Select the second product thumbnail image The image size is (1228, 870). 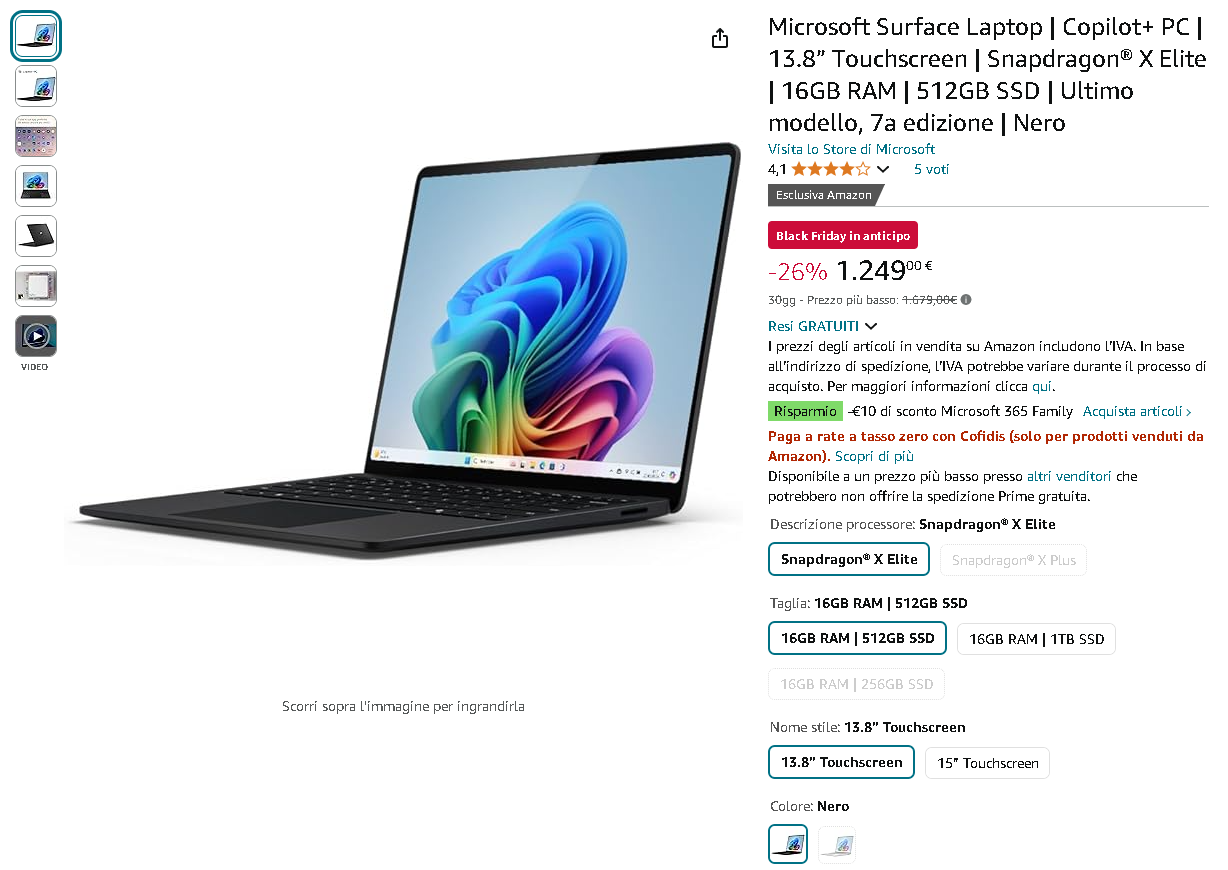[36, 86]
